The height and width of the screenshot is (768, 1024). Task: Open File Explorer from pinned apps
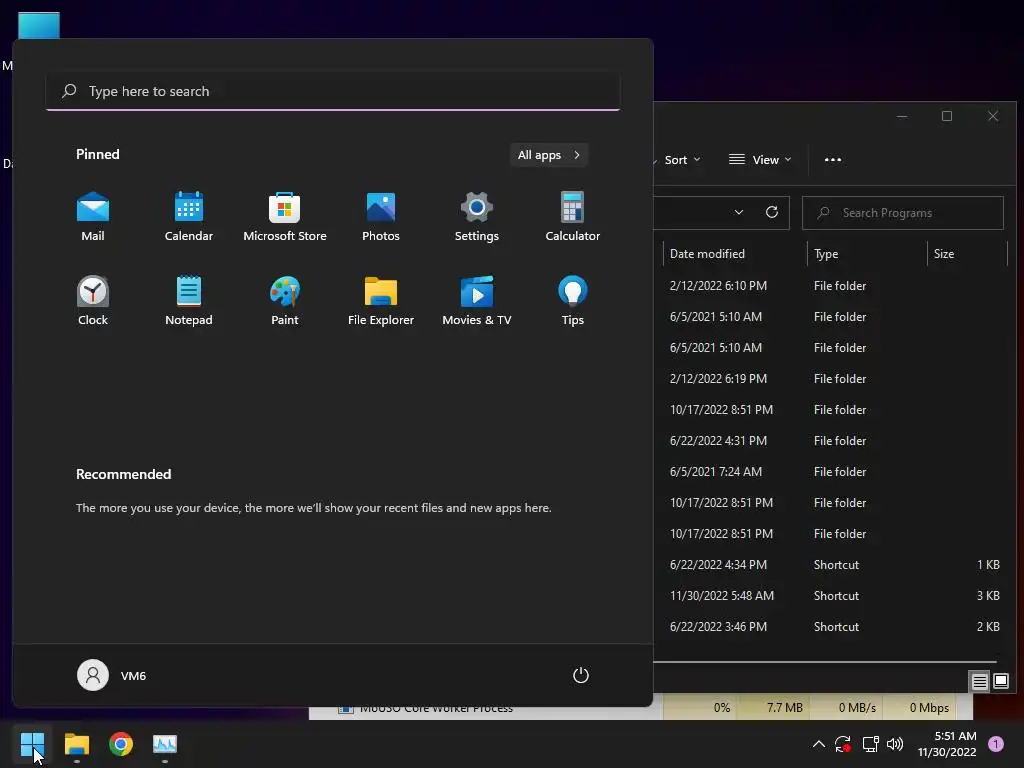381,301
